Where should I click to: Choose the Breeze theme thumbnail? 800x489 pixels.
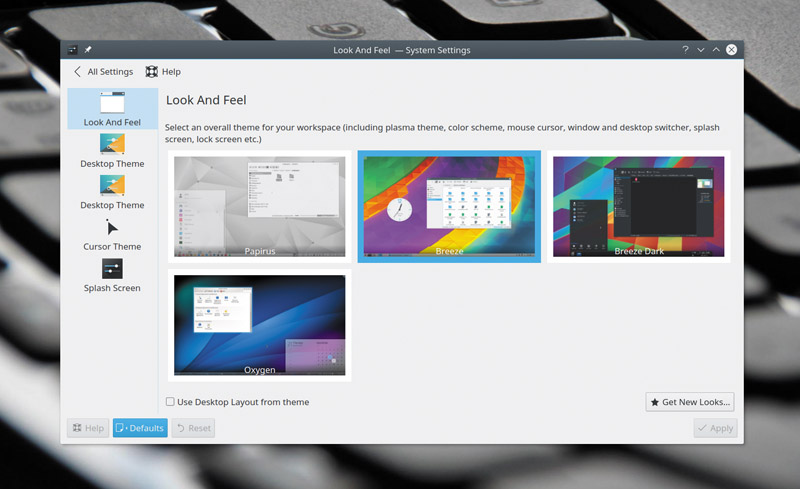(x=449, y=206)
